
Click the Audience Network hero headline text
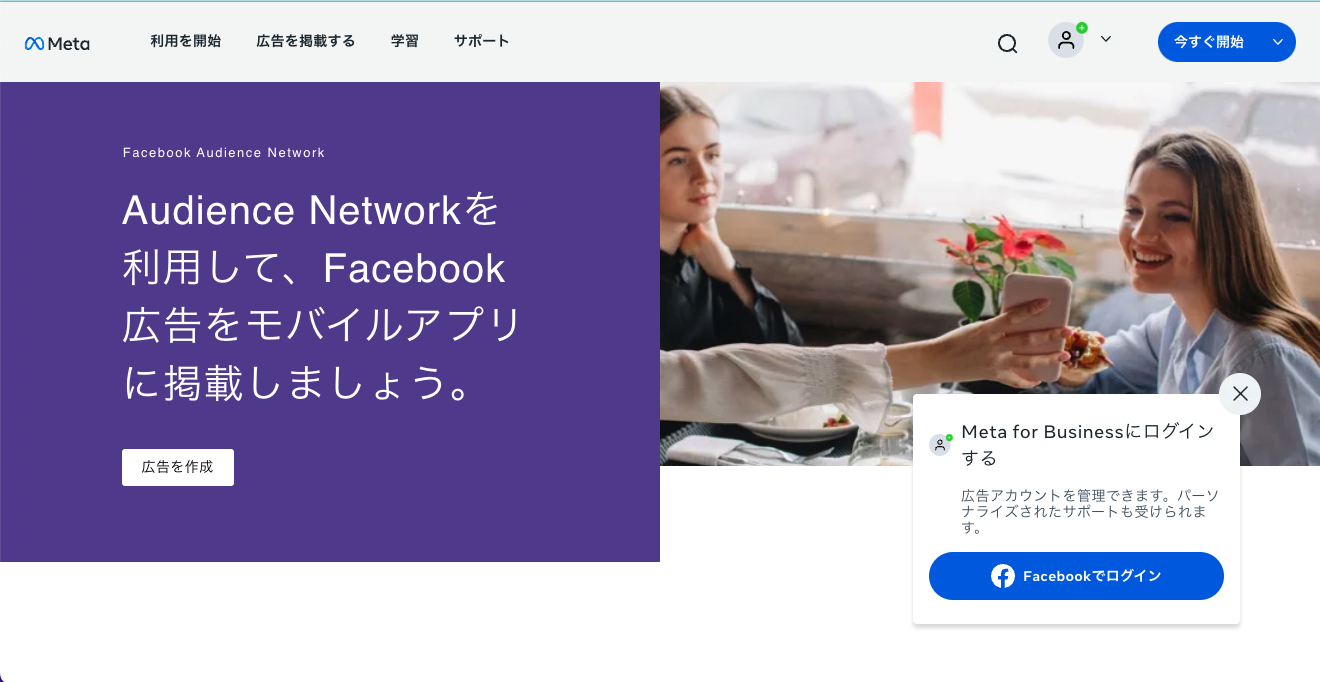[322, 296]
